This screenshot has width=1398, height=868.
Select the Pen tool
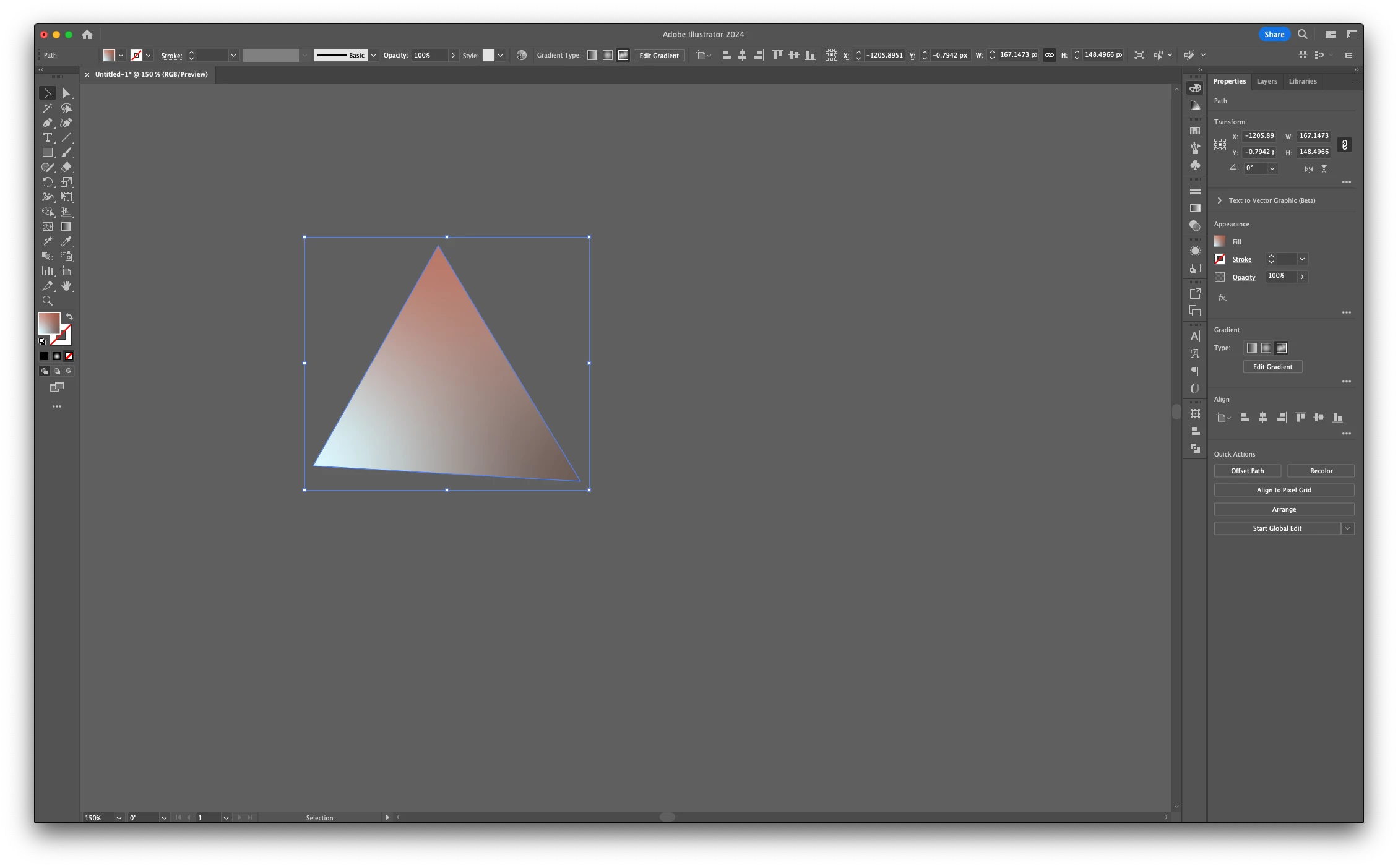(x=47, y=123)
